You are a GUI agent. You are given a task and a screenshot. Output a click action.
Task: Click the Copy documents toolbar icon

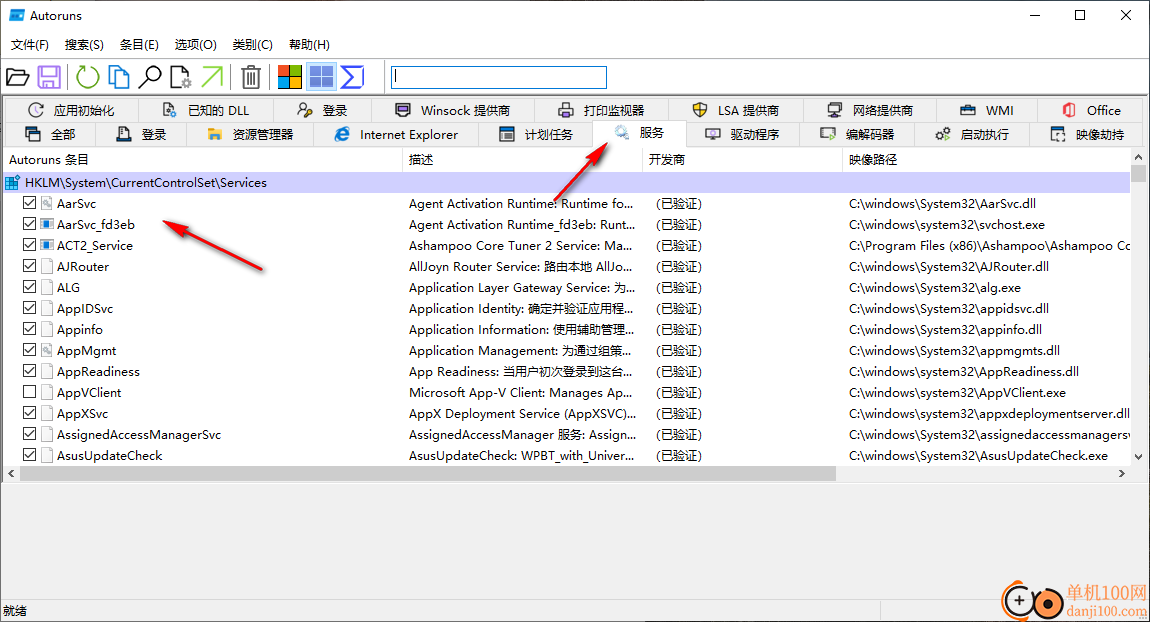(118, 77)
